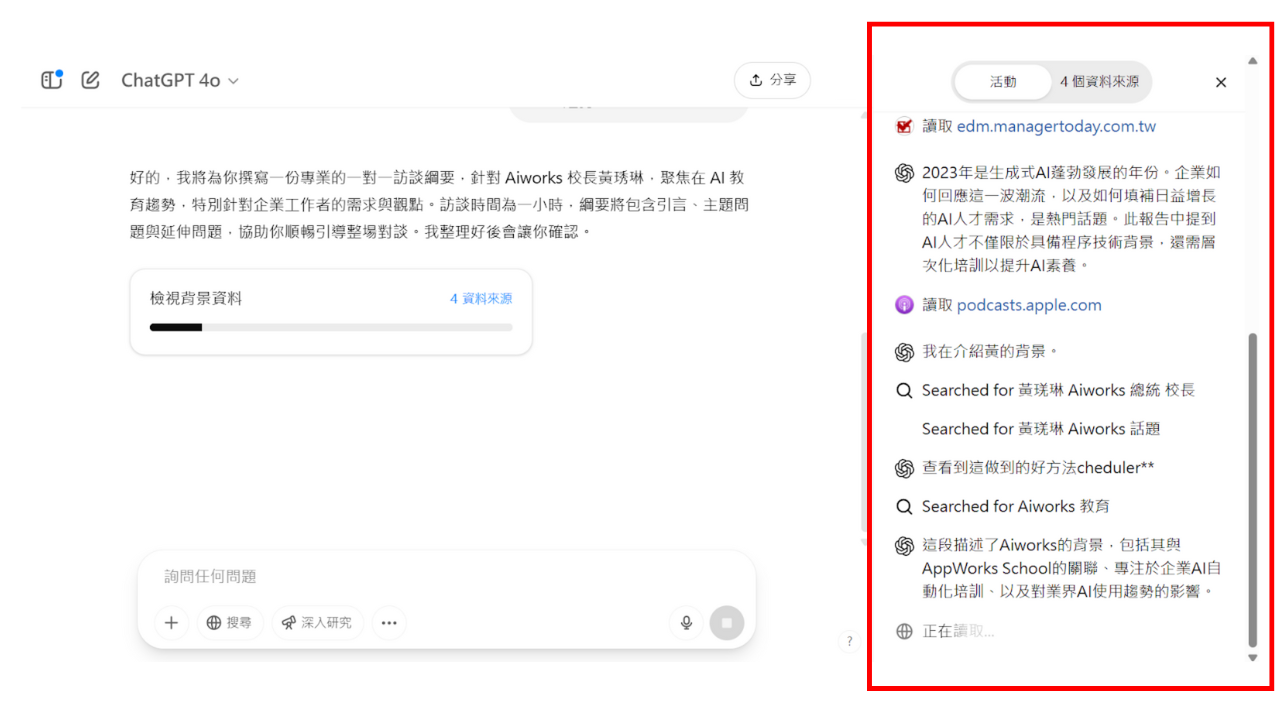The image size is (1280, 720).
Task: Click the side panel scrollbar thumb
Action: 1252,490
